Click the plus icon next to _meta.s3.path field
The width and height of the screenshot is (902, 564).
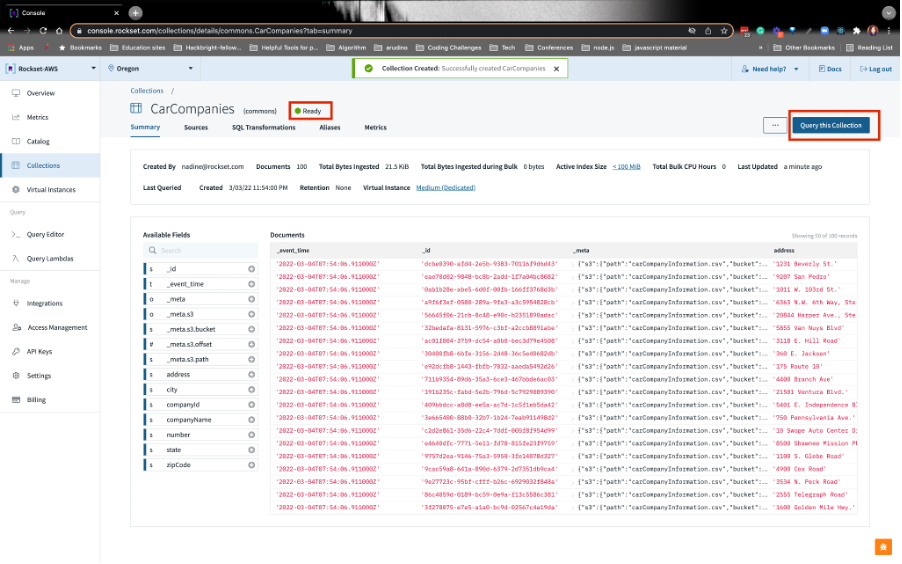point(251,360)
